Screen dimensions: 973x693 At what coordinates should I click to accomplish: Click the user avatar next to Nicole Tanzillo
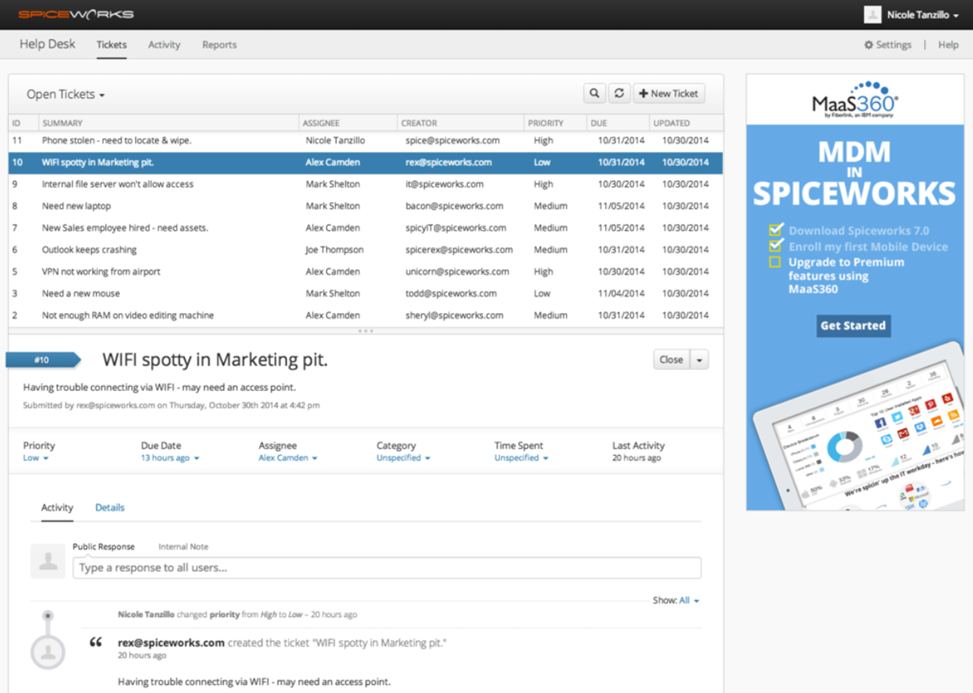872,15
